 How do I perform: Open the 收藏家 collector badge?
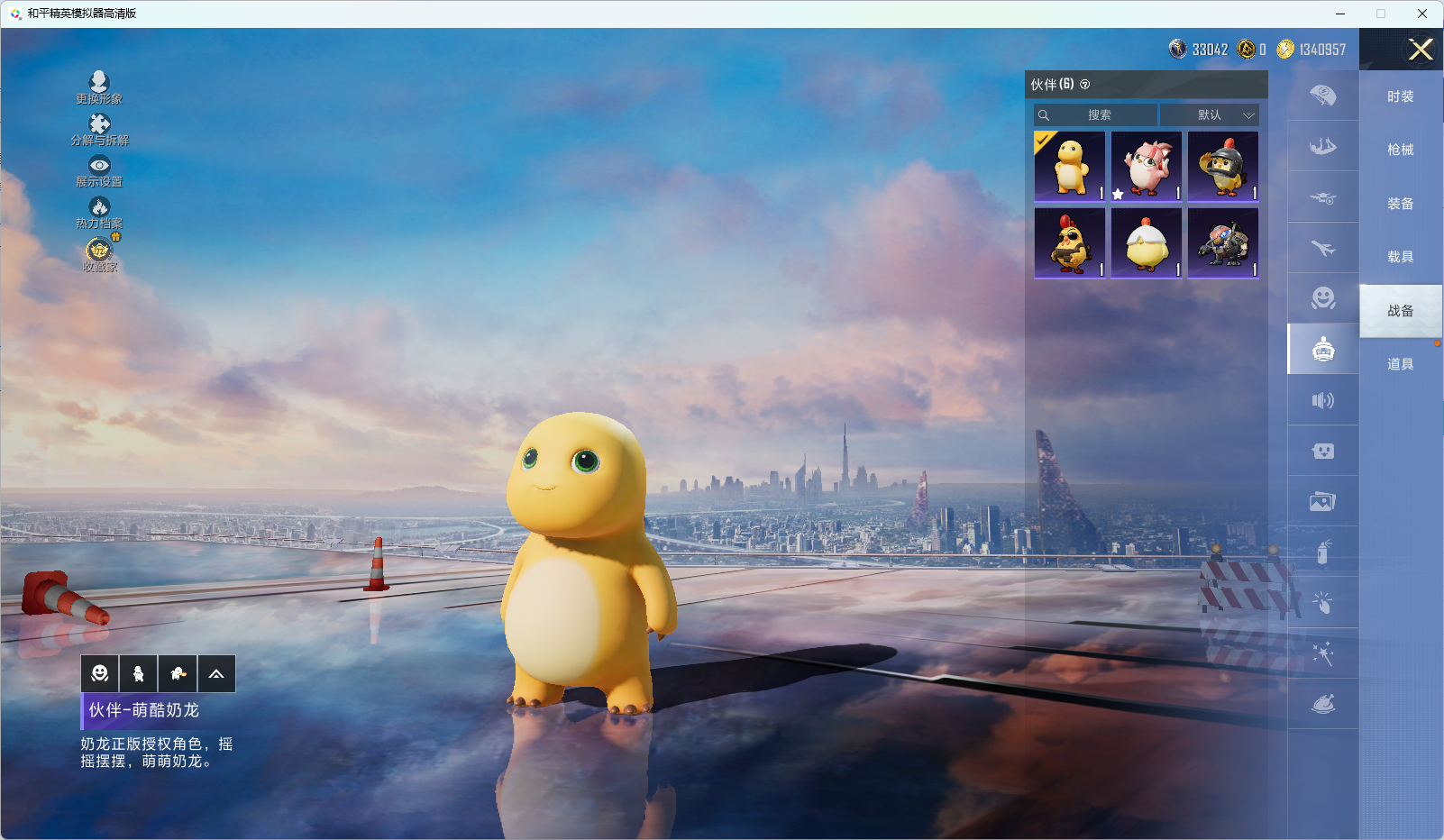click(x=99, y=251)
